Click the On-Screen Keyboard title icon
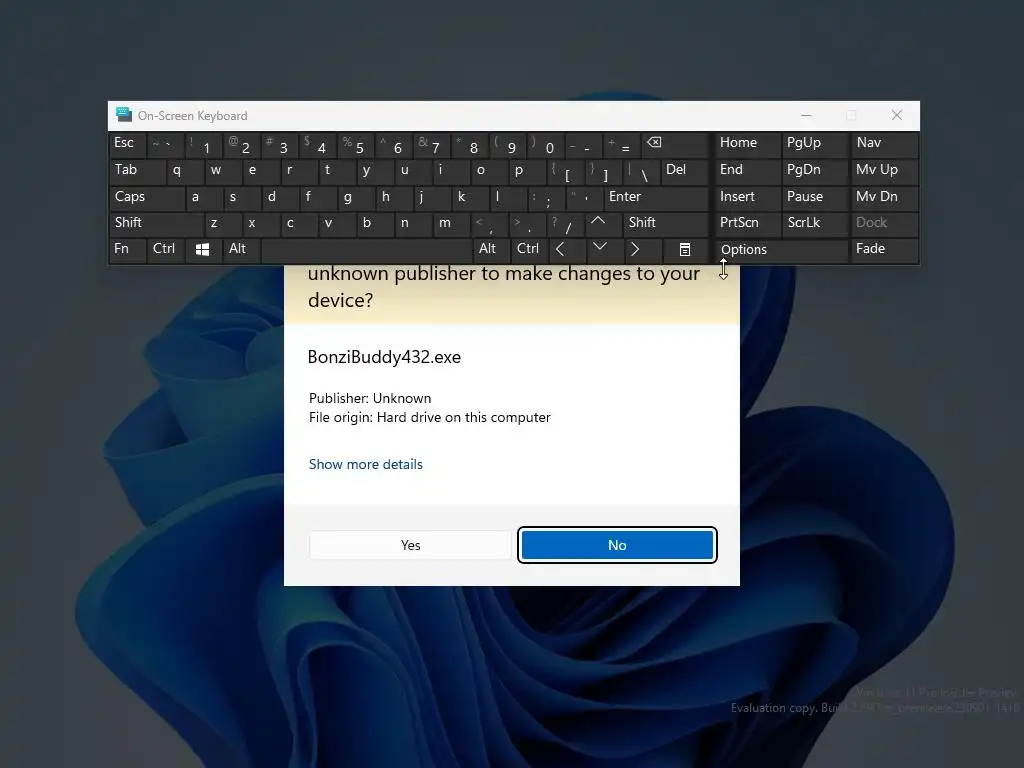The image size is (1024, 768). pos(123,115)
